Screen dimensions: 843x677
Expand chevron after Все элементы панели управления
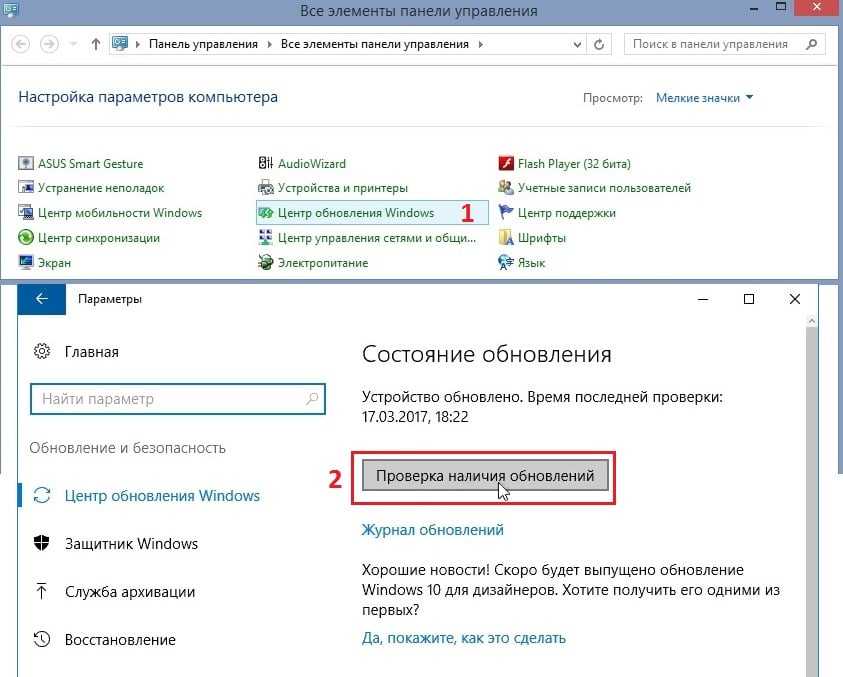(x=481, y=44)
